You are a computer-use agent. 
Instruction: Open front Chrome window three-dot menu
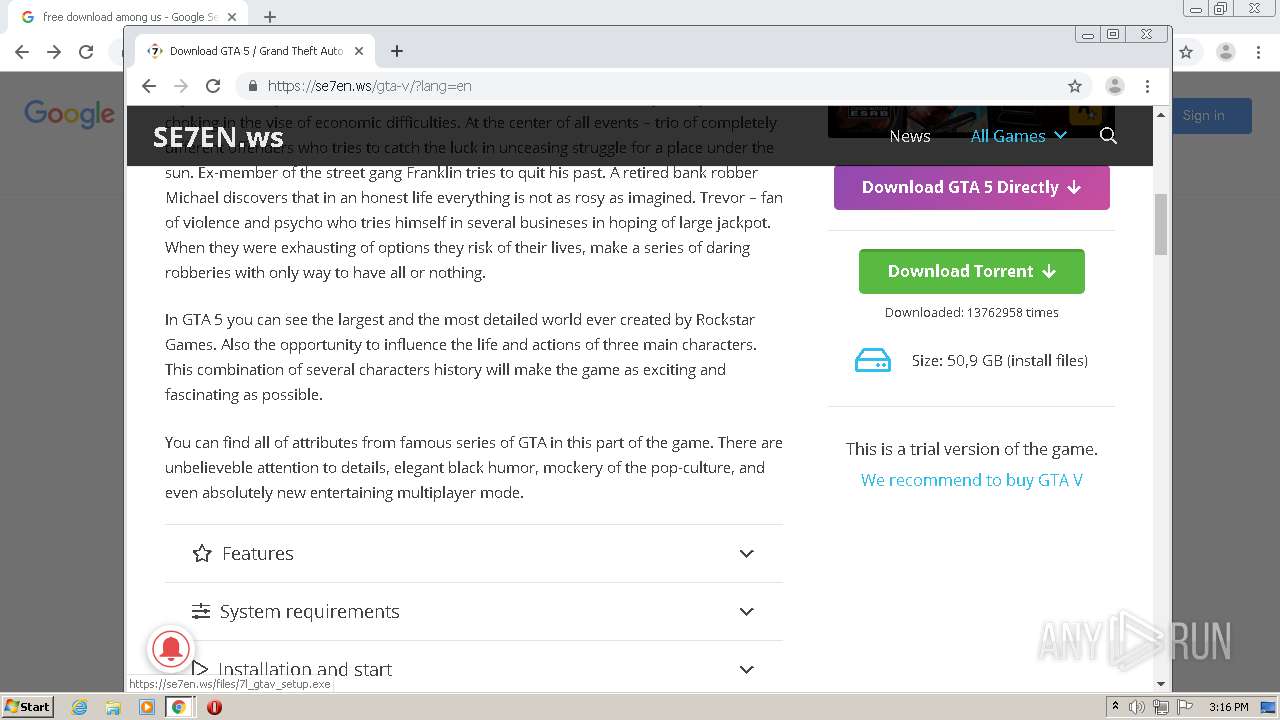coord(1147,86)
